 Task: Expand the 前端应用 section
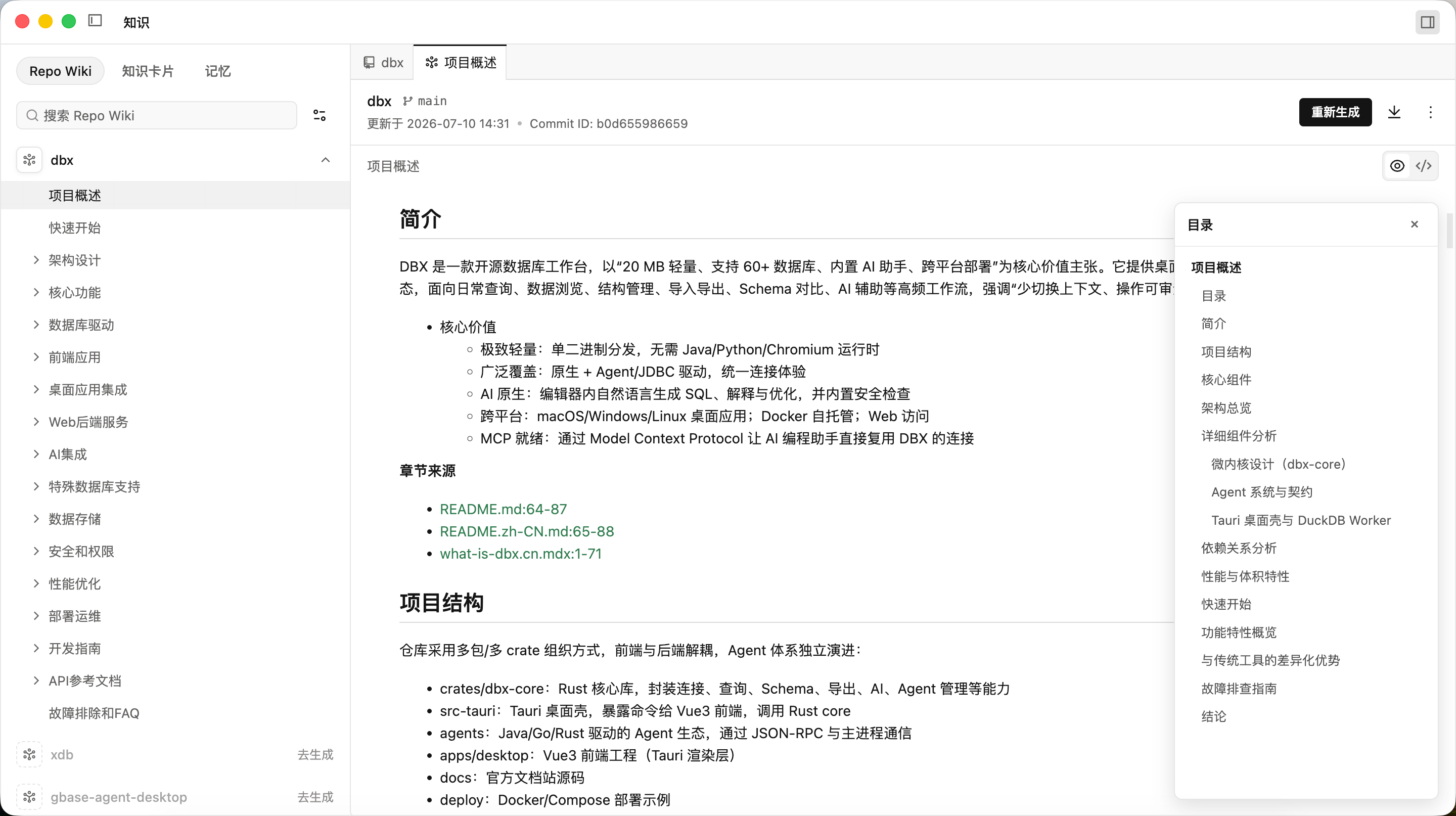[x=36, y=357]
